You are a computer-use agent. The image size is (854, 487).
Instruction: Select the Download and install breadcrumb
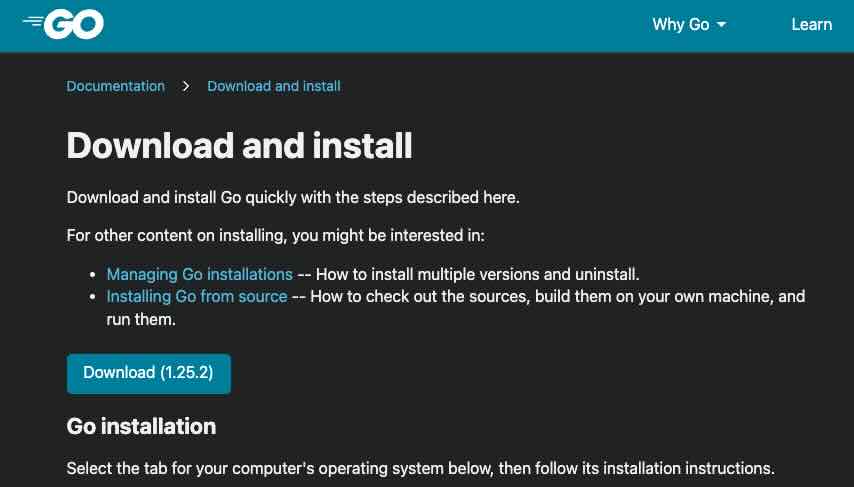[273, 86]
